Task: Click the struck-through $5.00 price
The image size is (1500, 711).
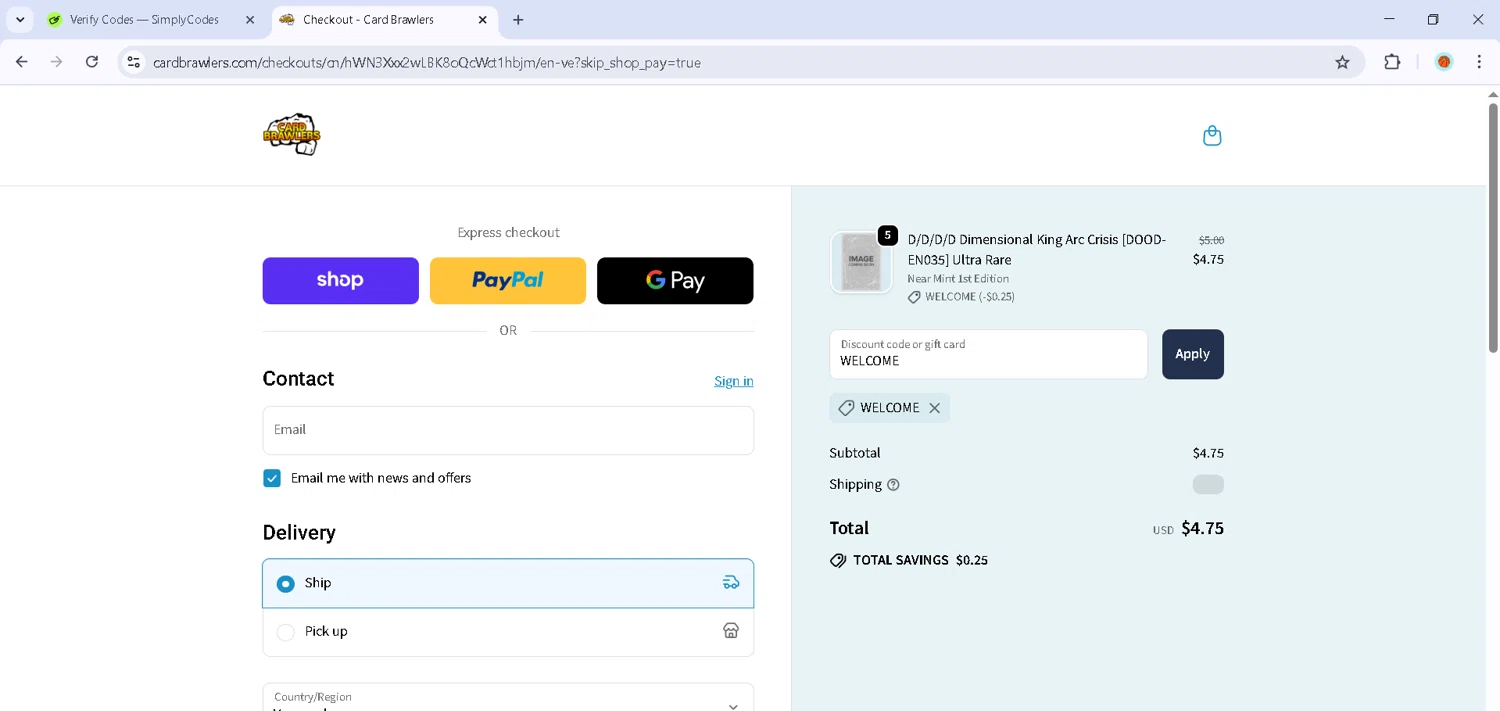Action: [1211, 240]
